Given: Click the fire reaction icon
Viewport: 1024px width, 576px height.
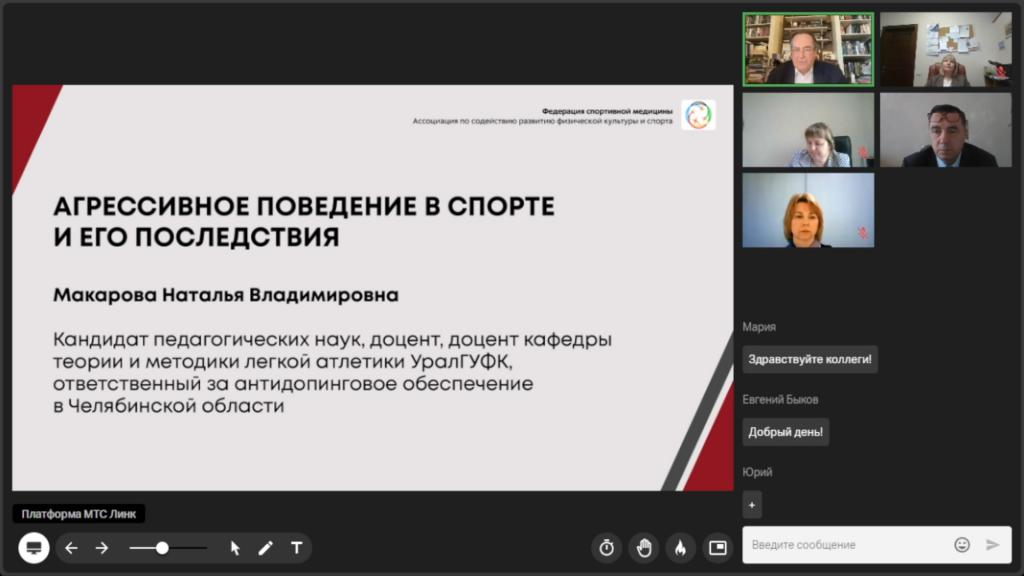Looking at the screenshot, I should 680,547.
